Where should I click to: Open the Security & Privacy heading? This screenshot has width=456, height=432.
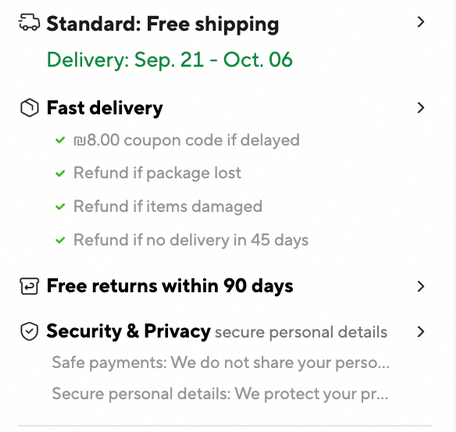(128, 331)
